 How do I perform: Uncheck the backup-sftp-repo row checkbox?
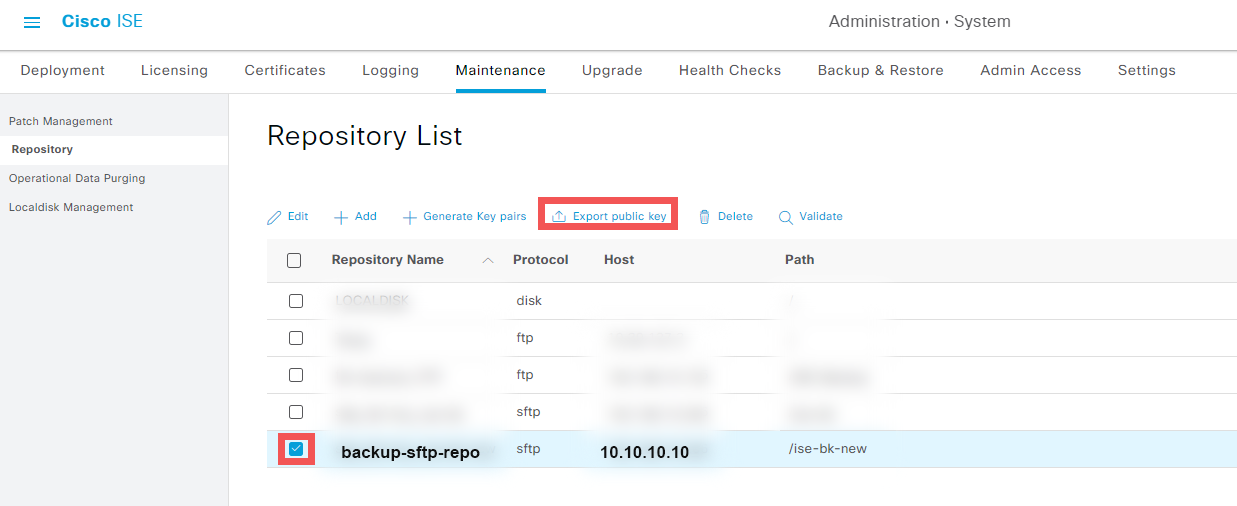296,449
